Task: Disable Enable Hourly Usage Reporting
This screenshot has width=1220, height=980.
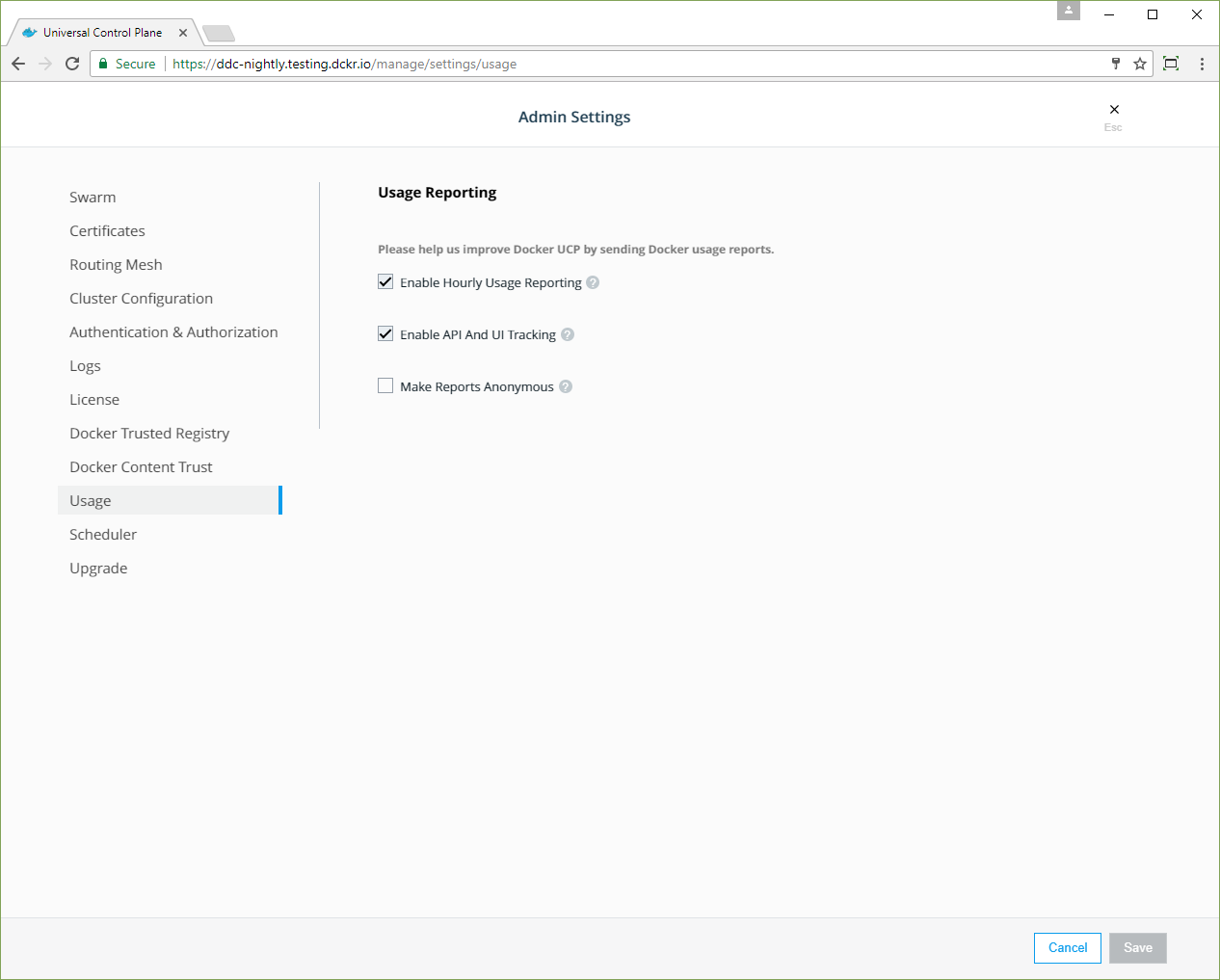Action: tap(385, 281)
